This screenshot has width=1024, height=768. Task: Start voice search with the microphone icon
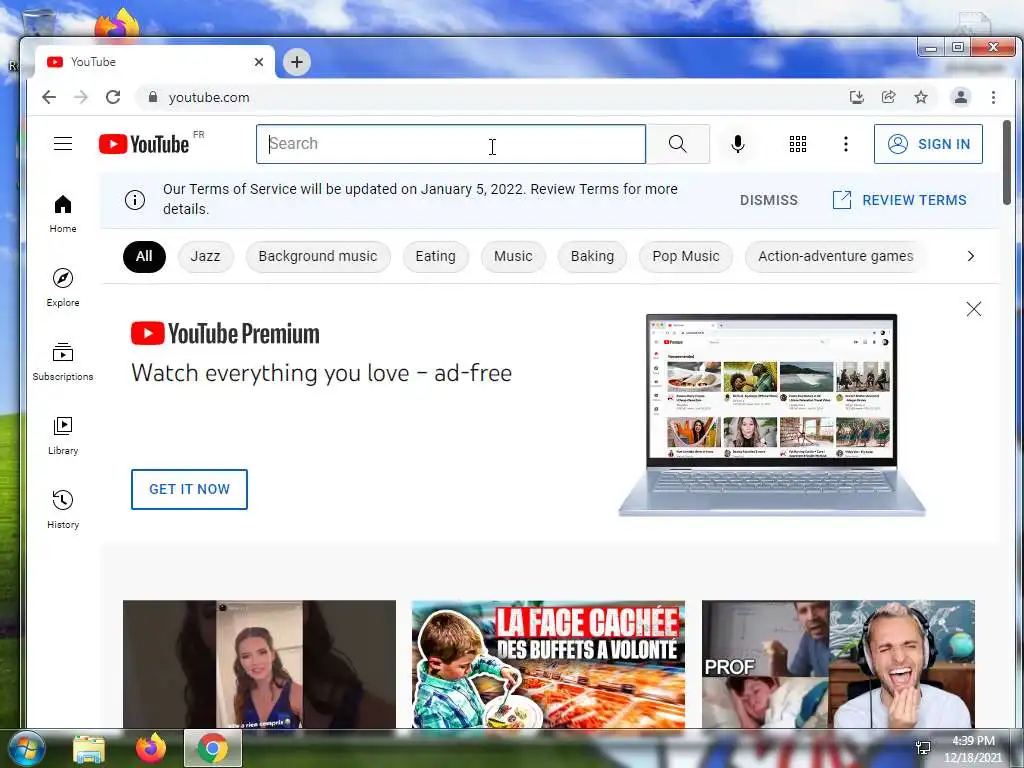(738, 144)
